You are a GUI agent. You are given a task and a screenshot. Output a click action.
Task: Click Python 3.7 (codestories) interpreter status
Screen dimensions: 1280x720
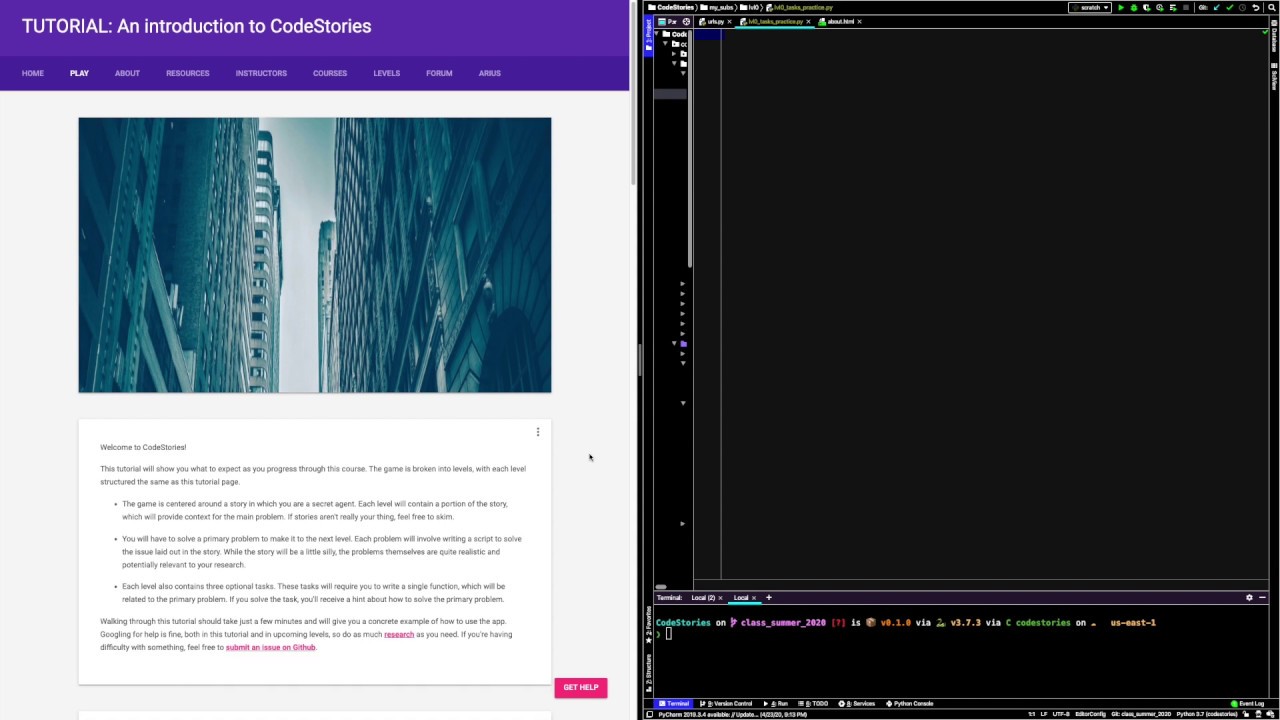(1208, 714)
